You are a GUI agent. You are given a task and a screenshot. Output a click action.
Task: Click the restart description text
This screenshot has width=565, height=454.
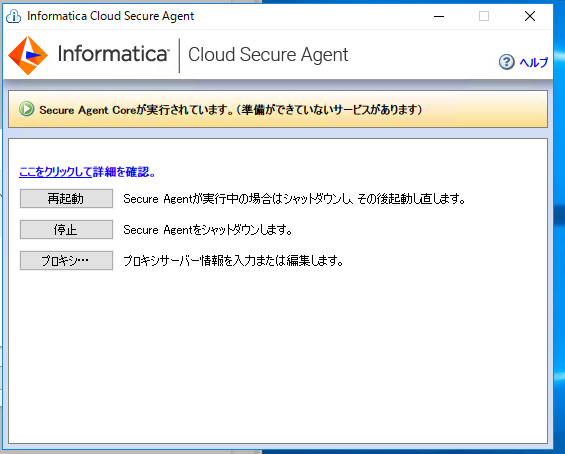pos(295,199)
